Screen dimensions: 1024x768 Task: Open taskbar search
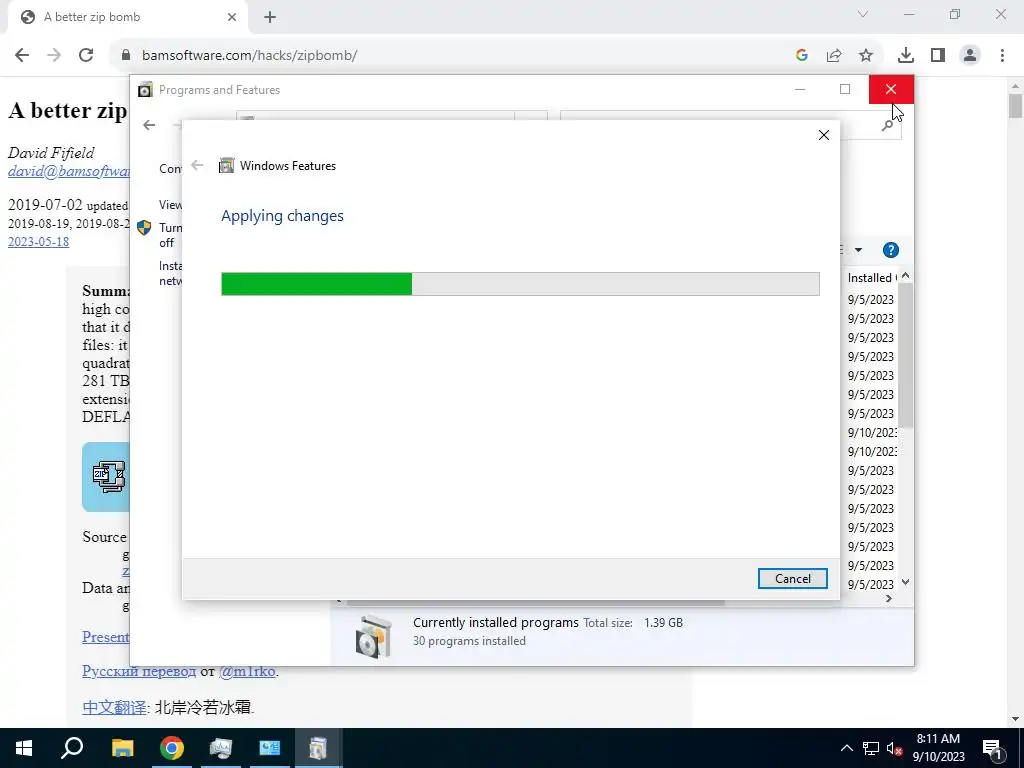click(x=72, y=748)
